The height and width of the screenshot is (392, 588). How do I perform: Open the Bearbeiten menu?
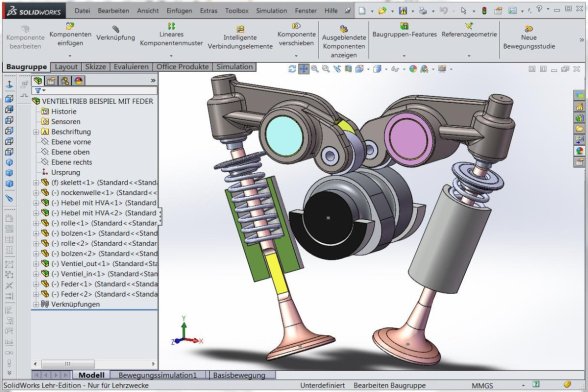[113, 11]
